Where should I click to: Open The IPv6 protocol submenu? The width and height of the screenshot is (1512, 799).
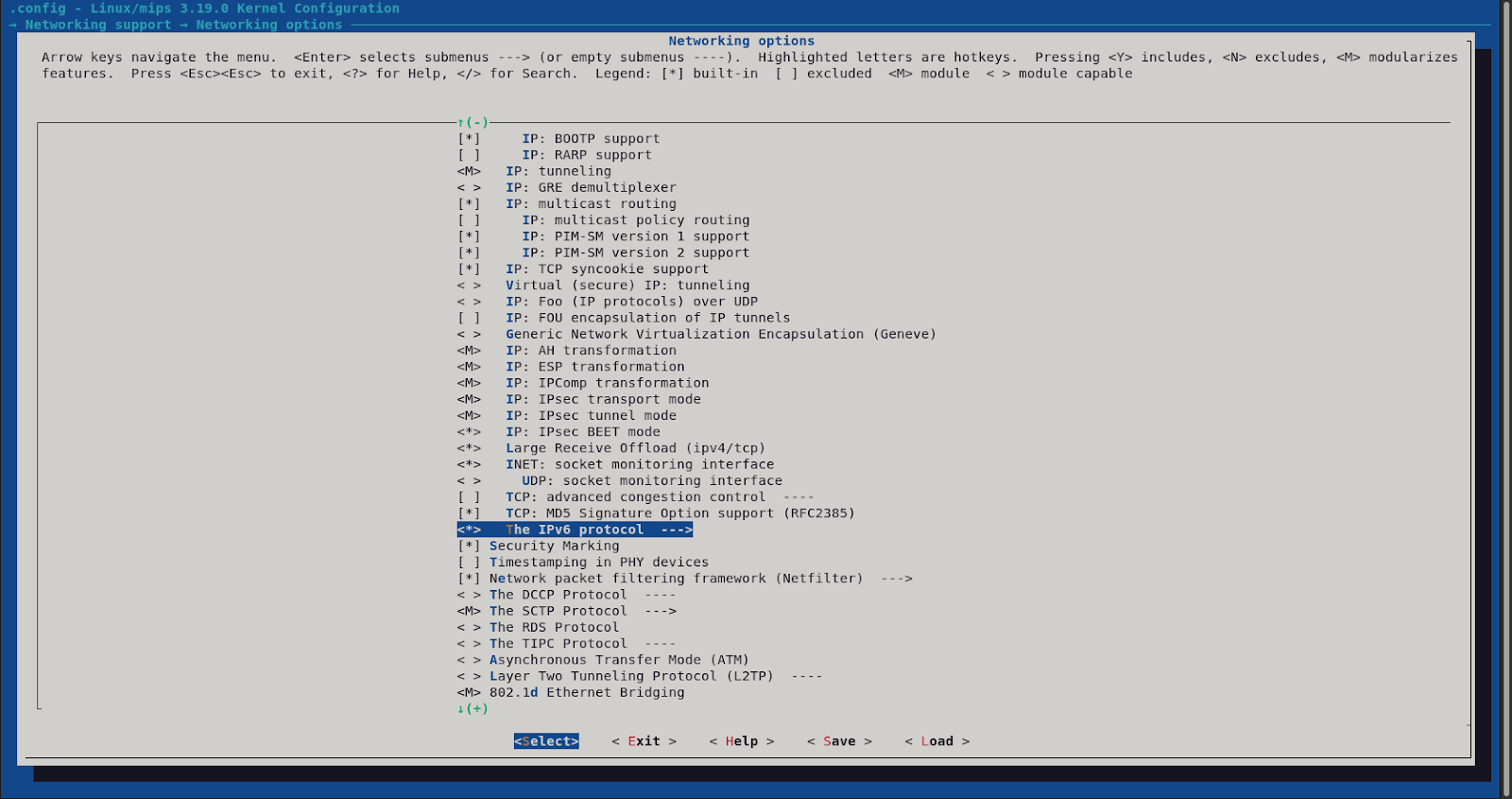(x=575, y=530)
